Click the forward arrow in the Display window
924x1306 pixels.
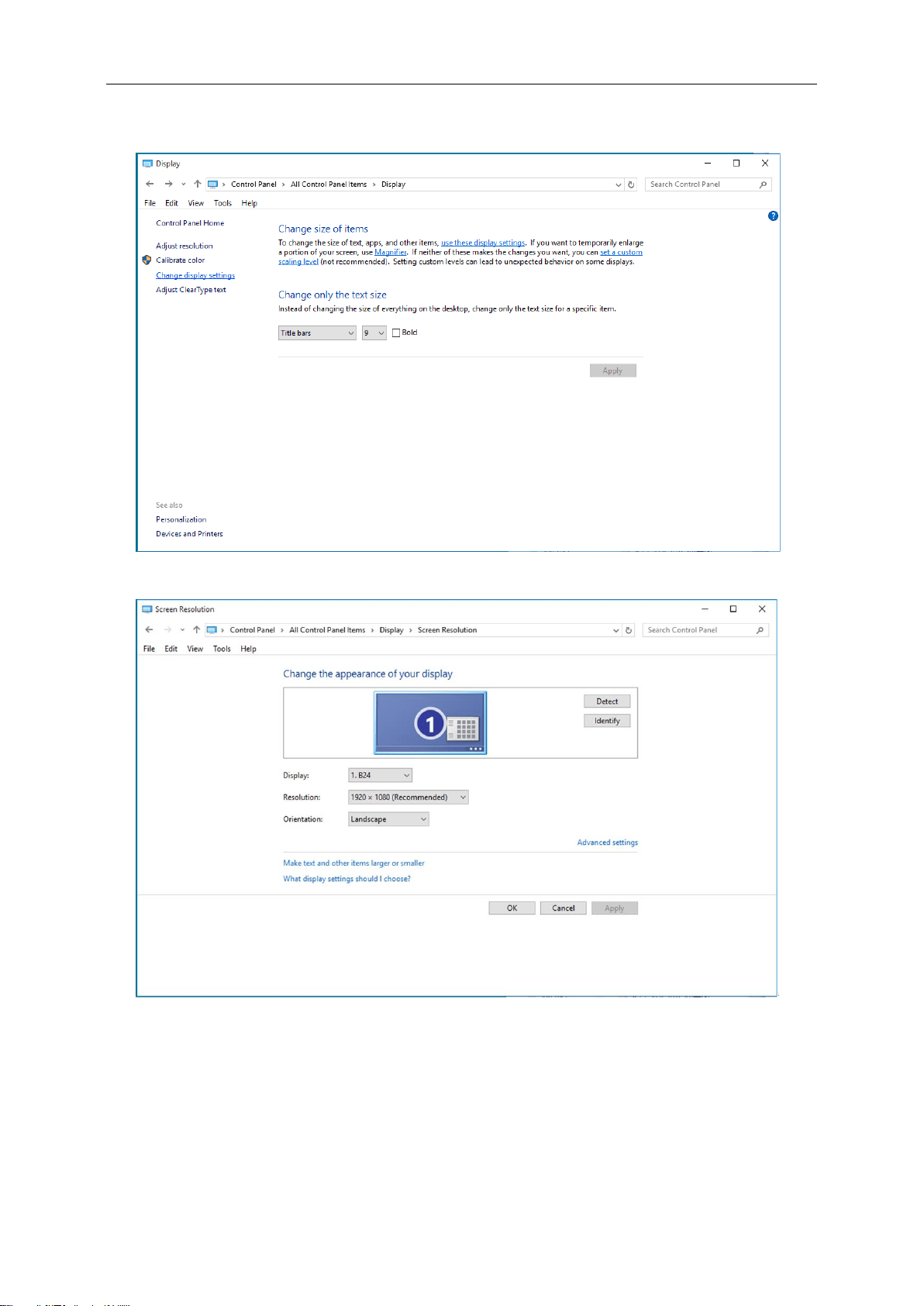168,184
